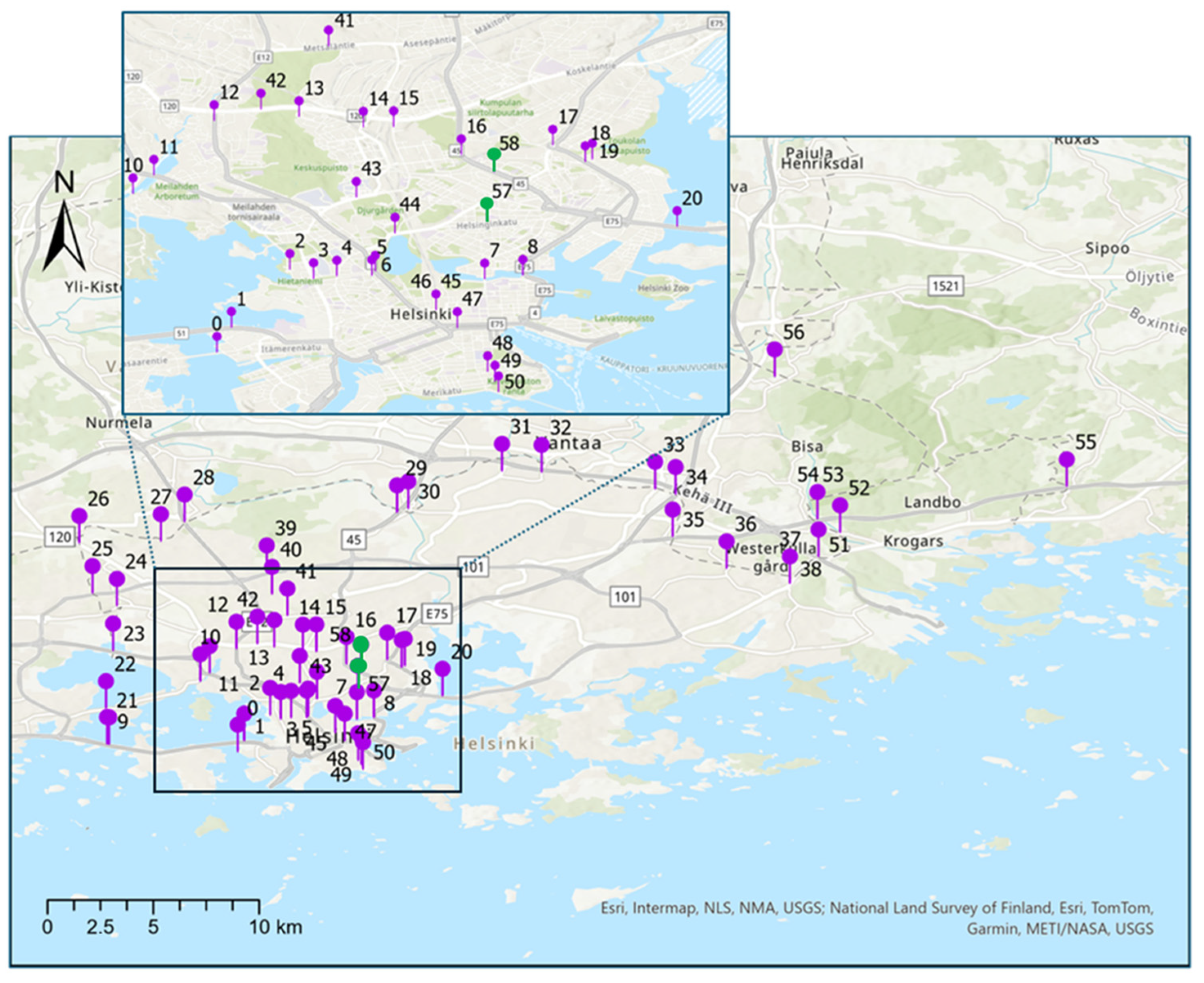Click purple pin number 28

tap(185, 495)
